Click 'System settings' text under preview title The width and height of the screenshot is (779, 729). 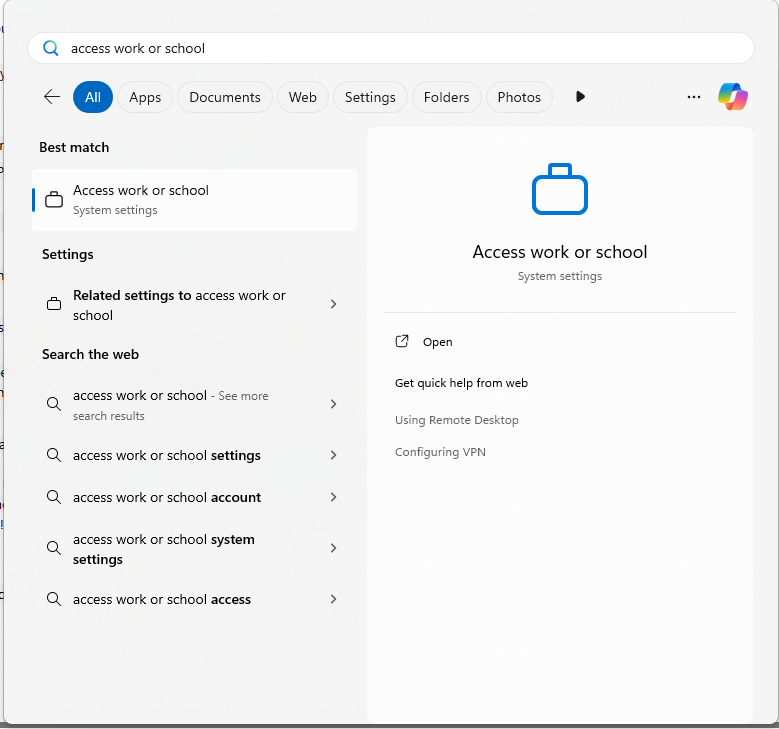[560, 276]
